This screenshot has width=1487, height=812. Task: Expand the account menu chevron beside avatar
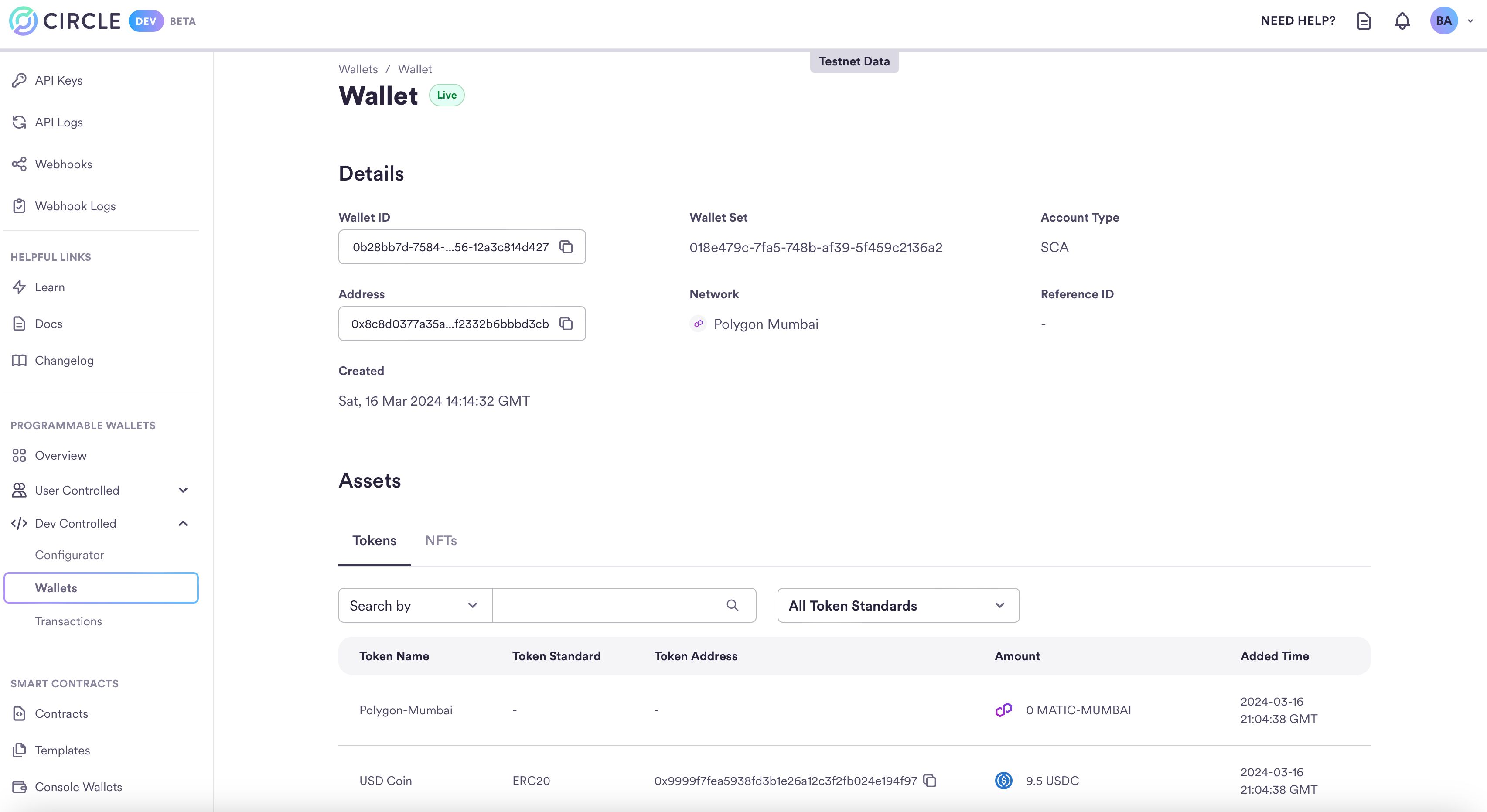click(1470, 21)
